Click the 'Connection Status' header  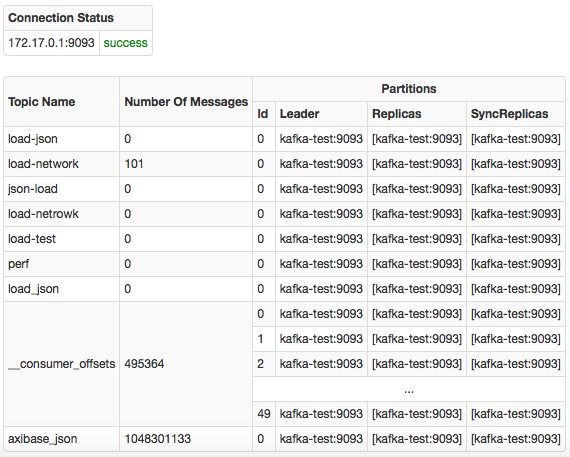pyautogui.click(x=78, y=18)
